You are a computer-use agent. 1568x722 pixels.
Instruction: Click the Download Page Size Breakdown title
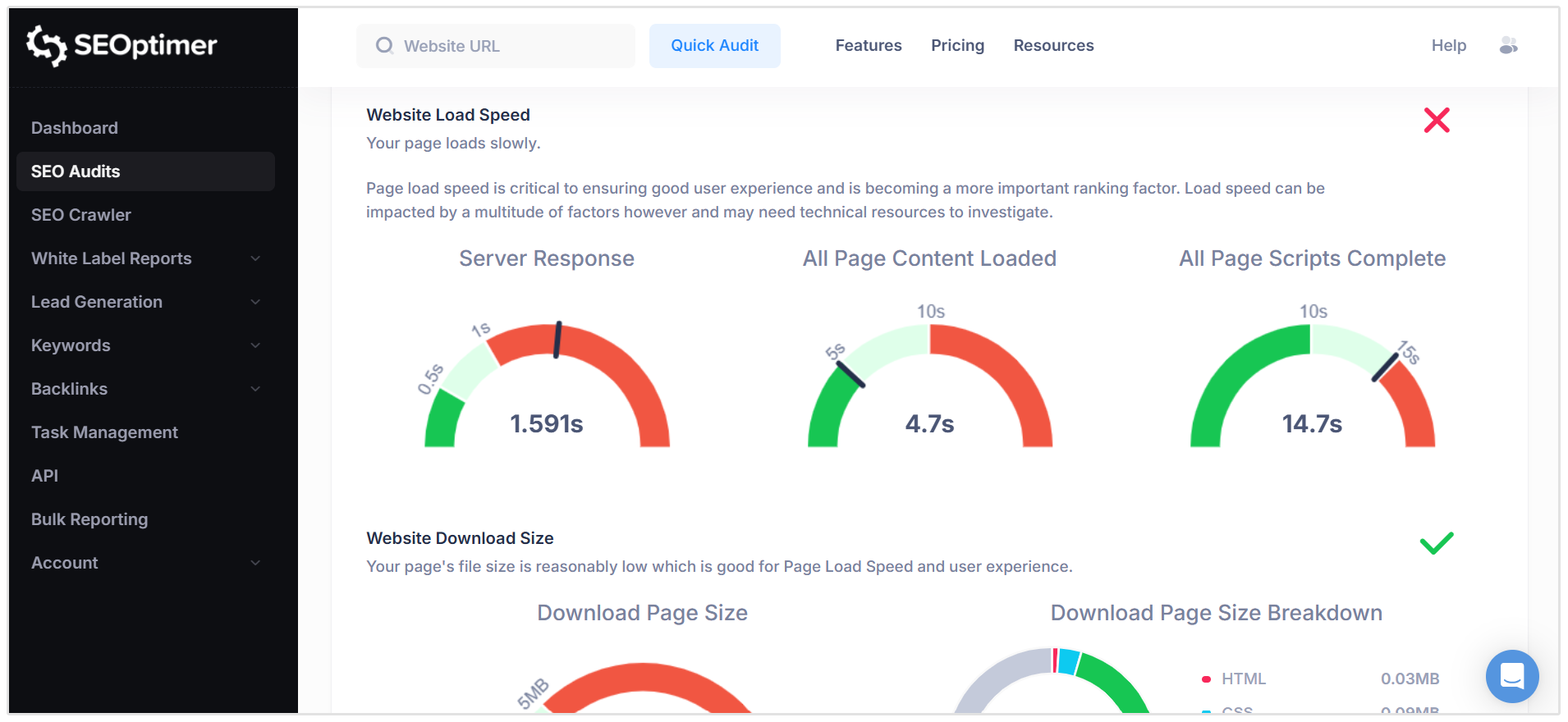point(1217,613)
